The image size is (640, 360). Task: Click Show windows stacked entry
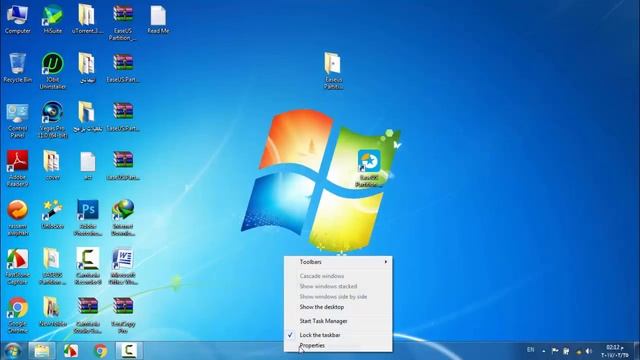(338, 286)
